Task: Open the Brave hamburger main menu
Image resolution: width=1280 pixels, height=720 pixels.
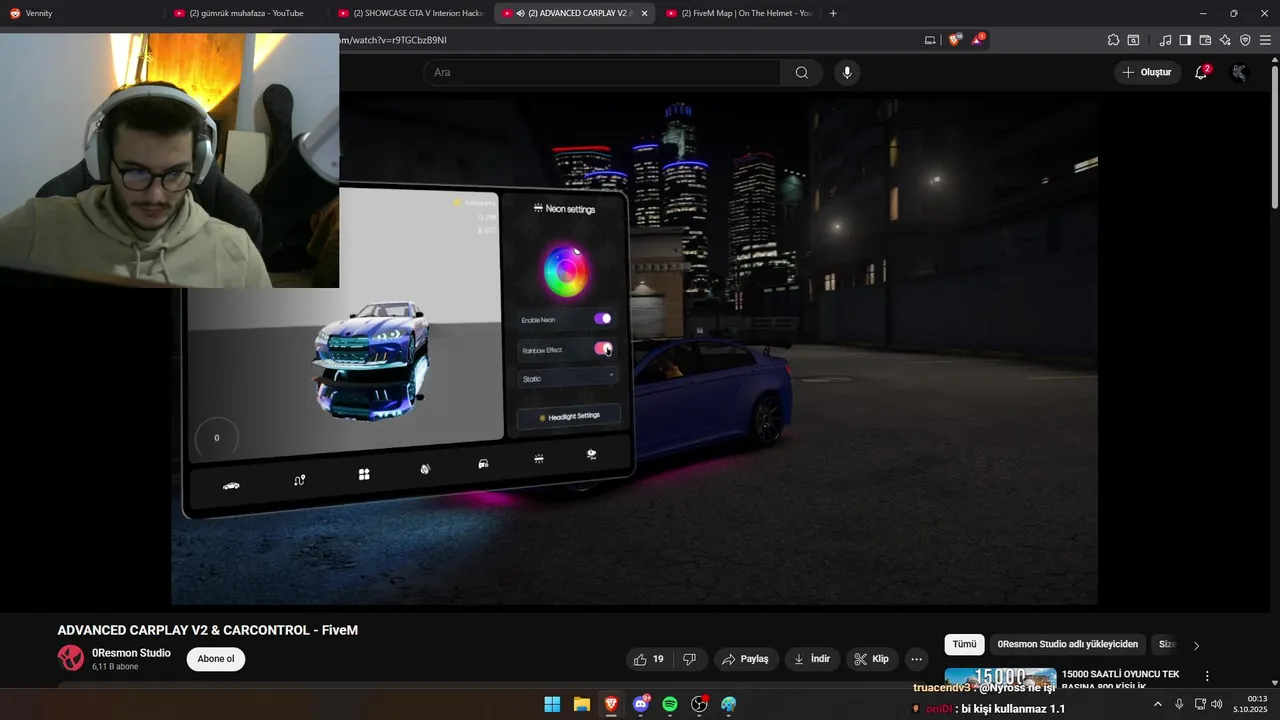Action: click(x=1265, y=40)
